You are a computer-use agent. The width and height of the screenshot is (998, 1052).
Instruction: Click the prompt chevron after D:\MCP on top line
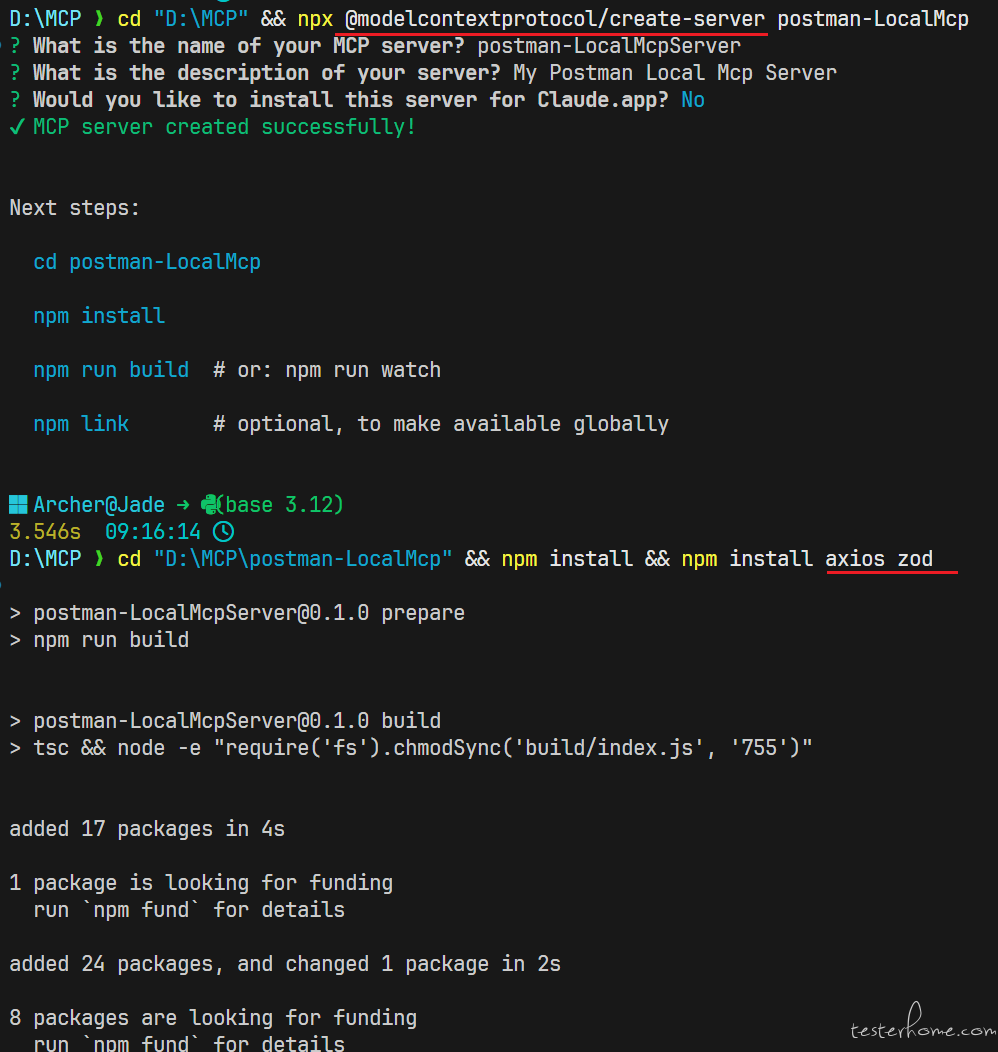99,18
